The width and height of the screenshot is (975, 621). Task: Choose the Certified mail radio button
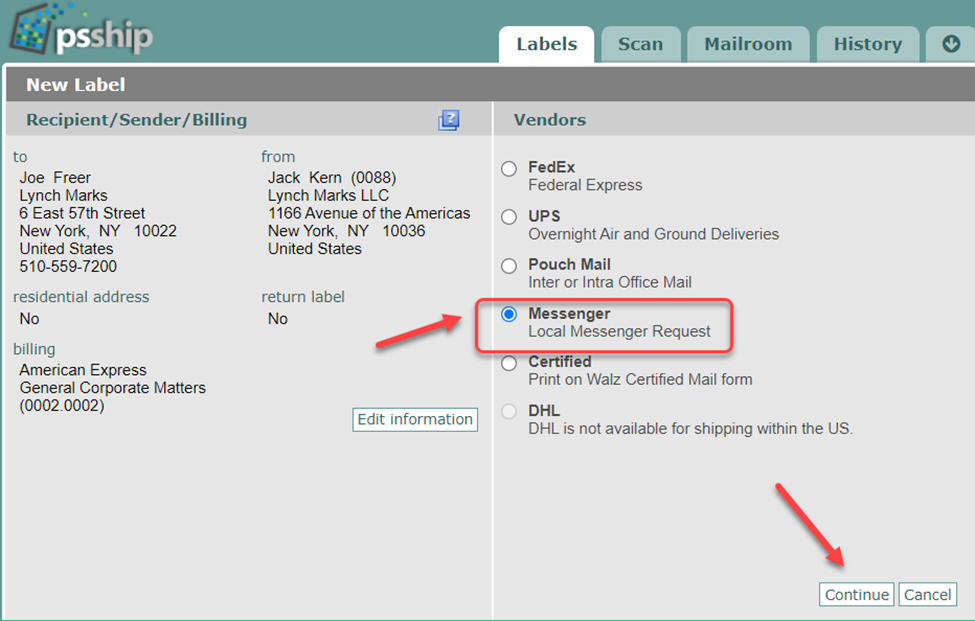coord(509,363)
